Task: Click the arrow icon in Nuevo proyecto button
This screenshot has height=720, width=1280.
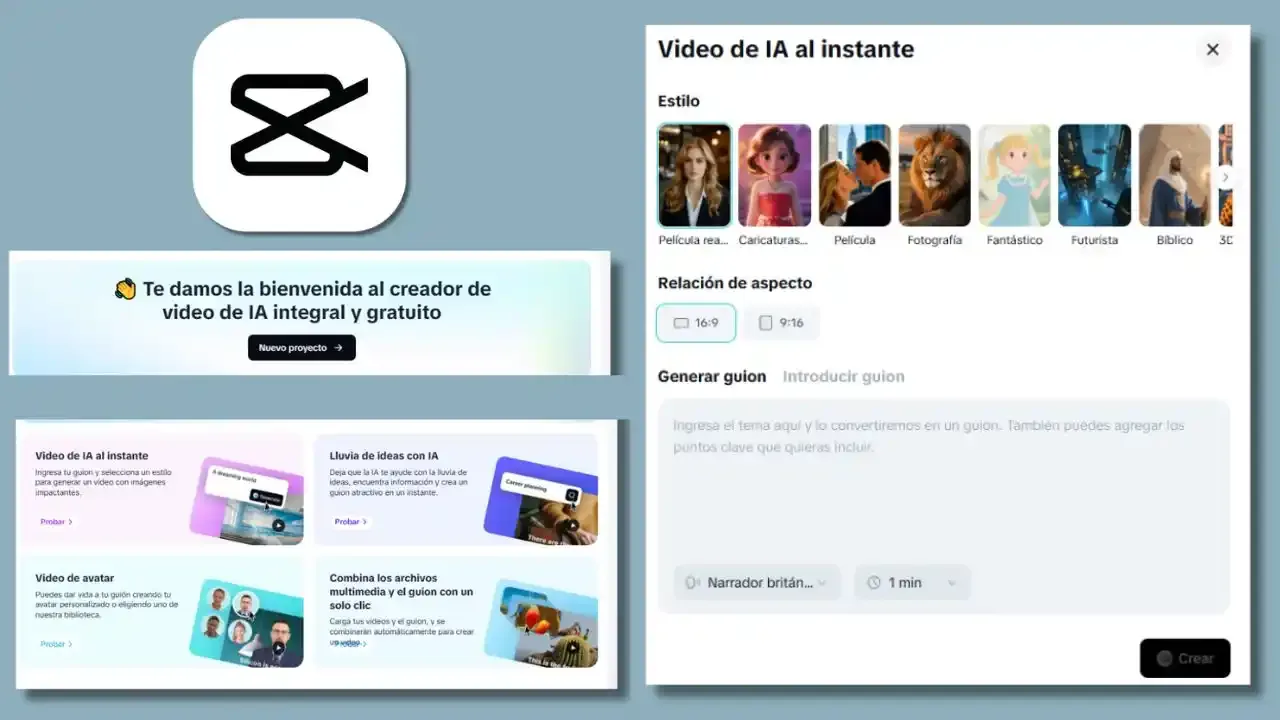Action: 339,348
